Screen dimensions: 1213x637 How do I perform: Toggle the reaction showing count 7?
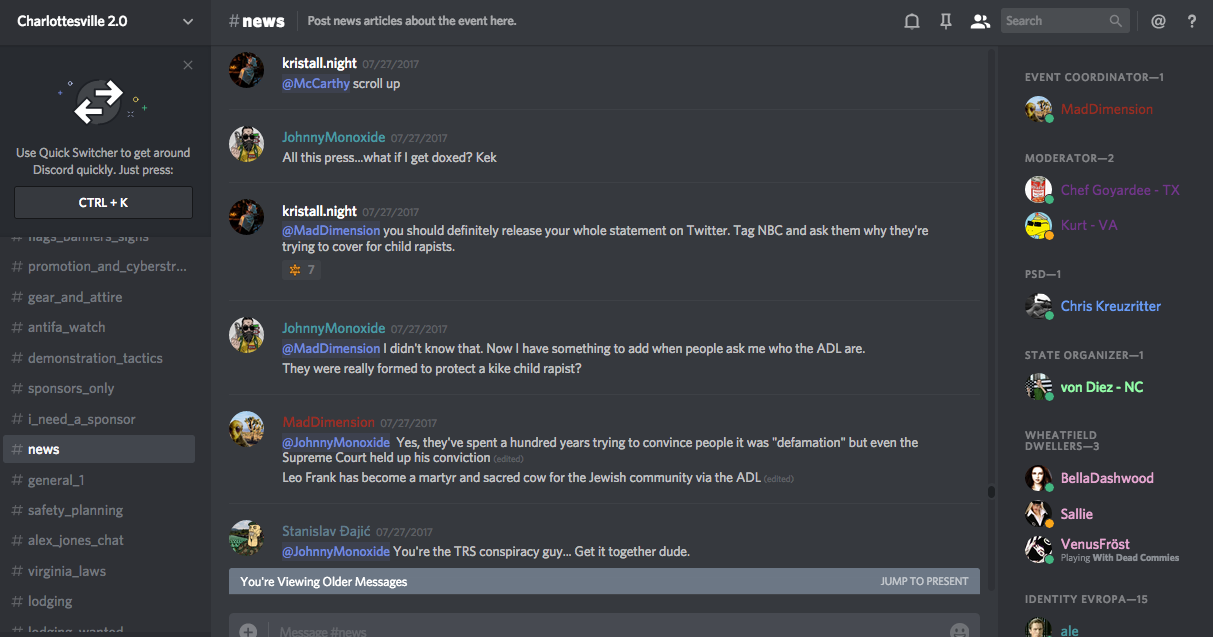click(302, 270)
